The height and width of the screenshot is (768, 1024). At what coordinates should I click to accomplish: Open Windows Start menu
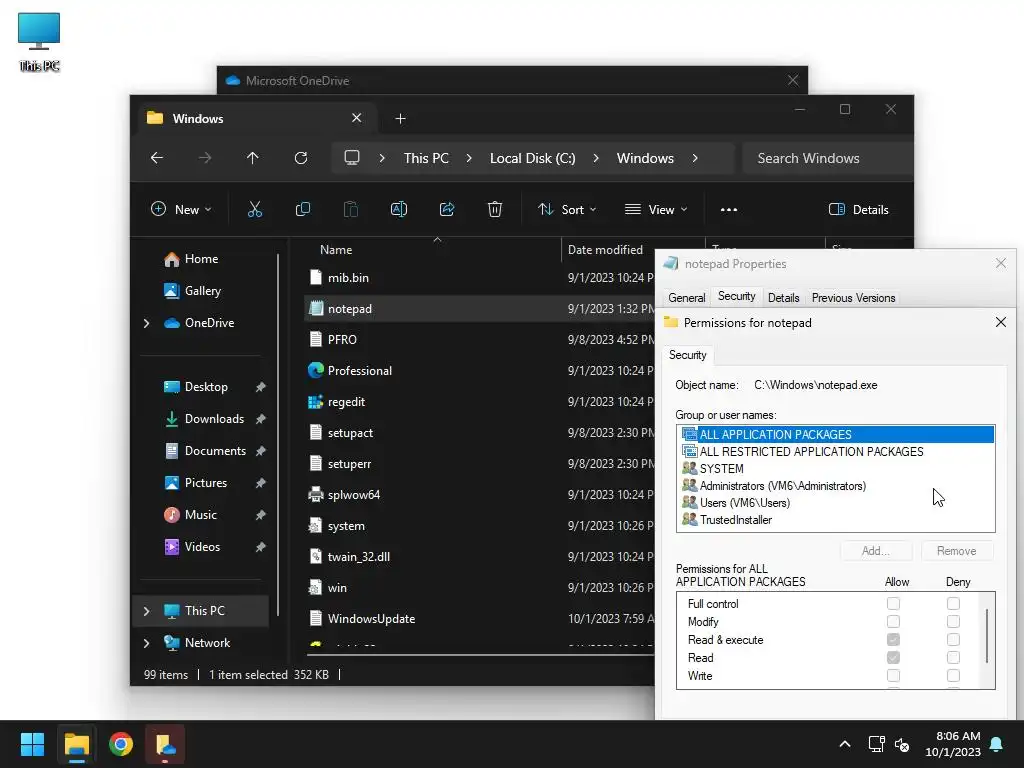[32, 744]
